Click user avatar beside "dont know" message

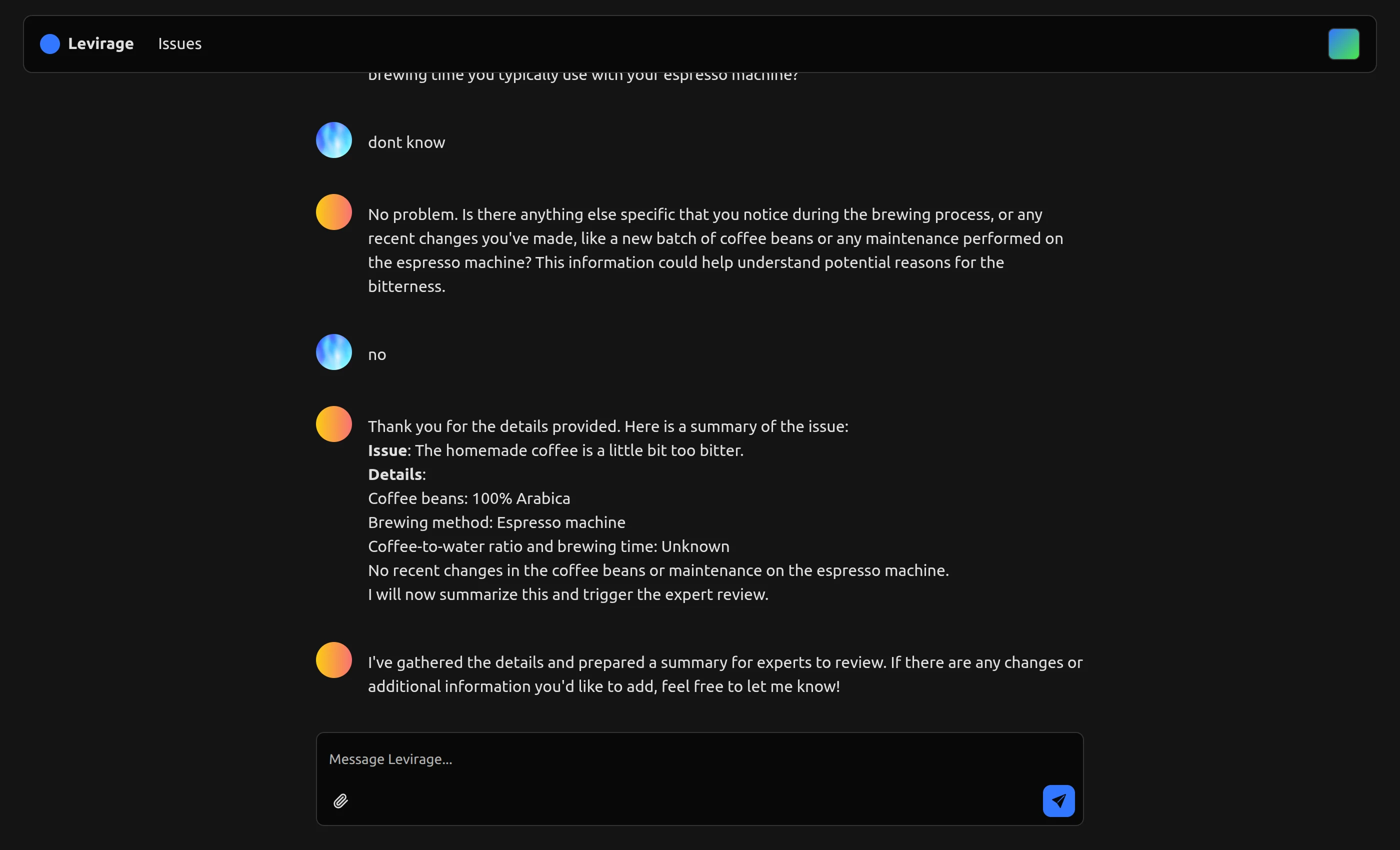click(333, 140)
